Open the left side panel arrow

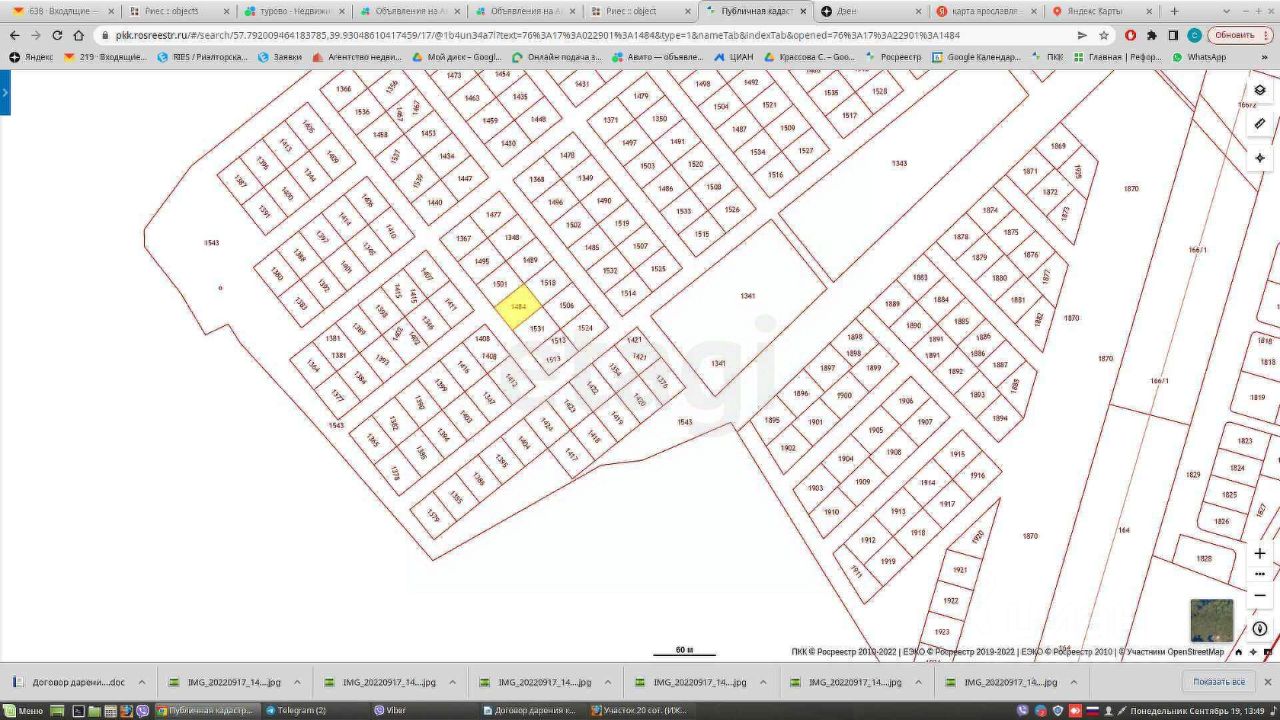click(5, 92)
